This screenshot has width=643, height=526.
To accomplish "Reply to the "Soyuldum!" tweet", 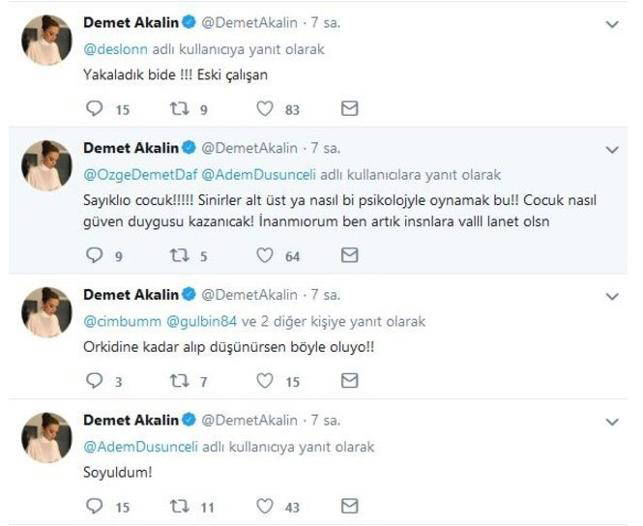I will [96, 505].
